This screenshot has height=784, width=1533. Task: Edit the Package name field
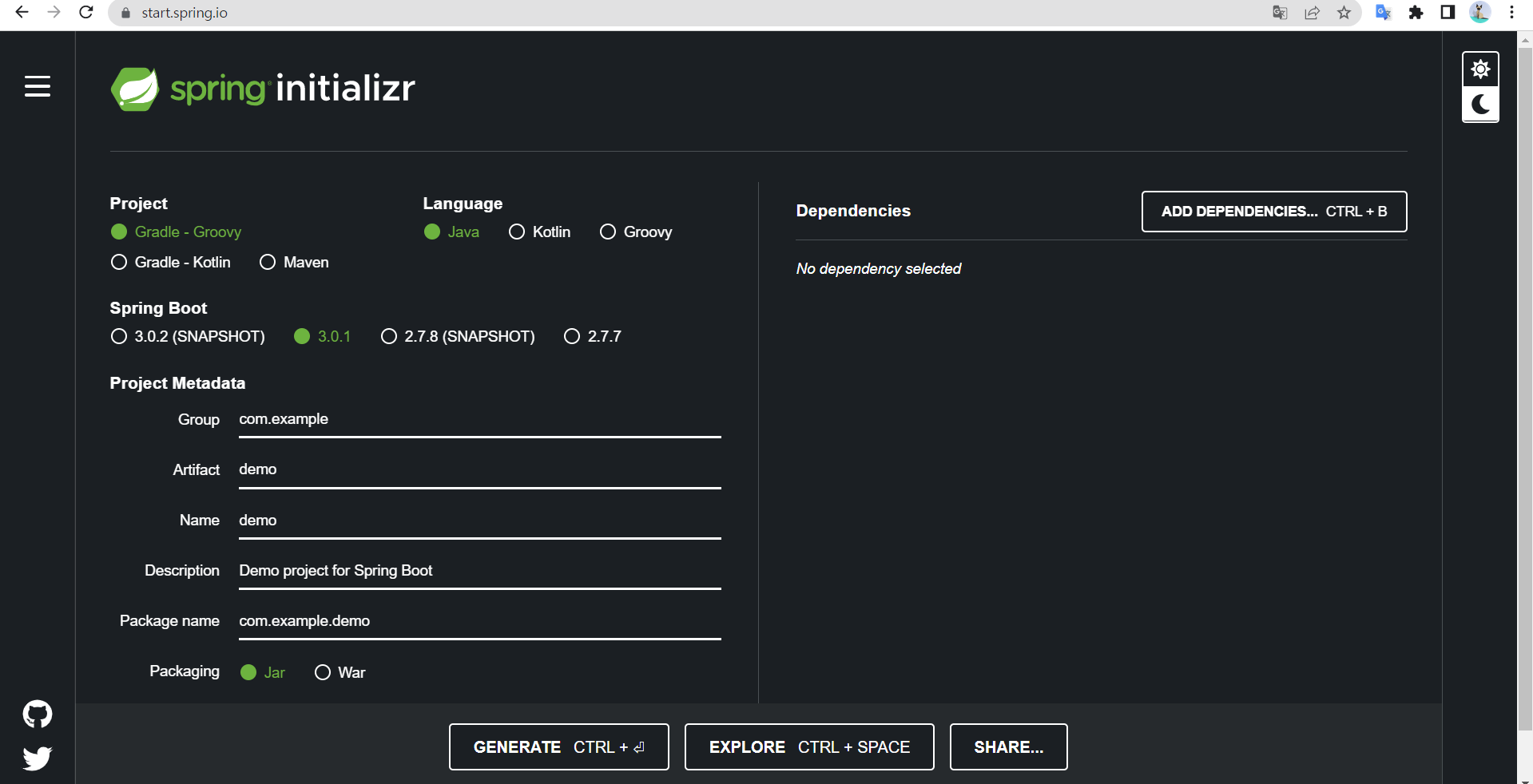click(480, 621)
